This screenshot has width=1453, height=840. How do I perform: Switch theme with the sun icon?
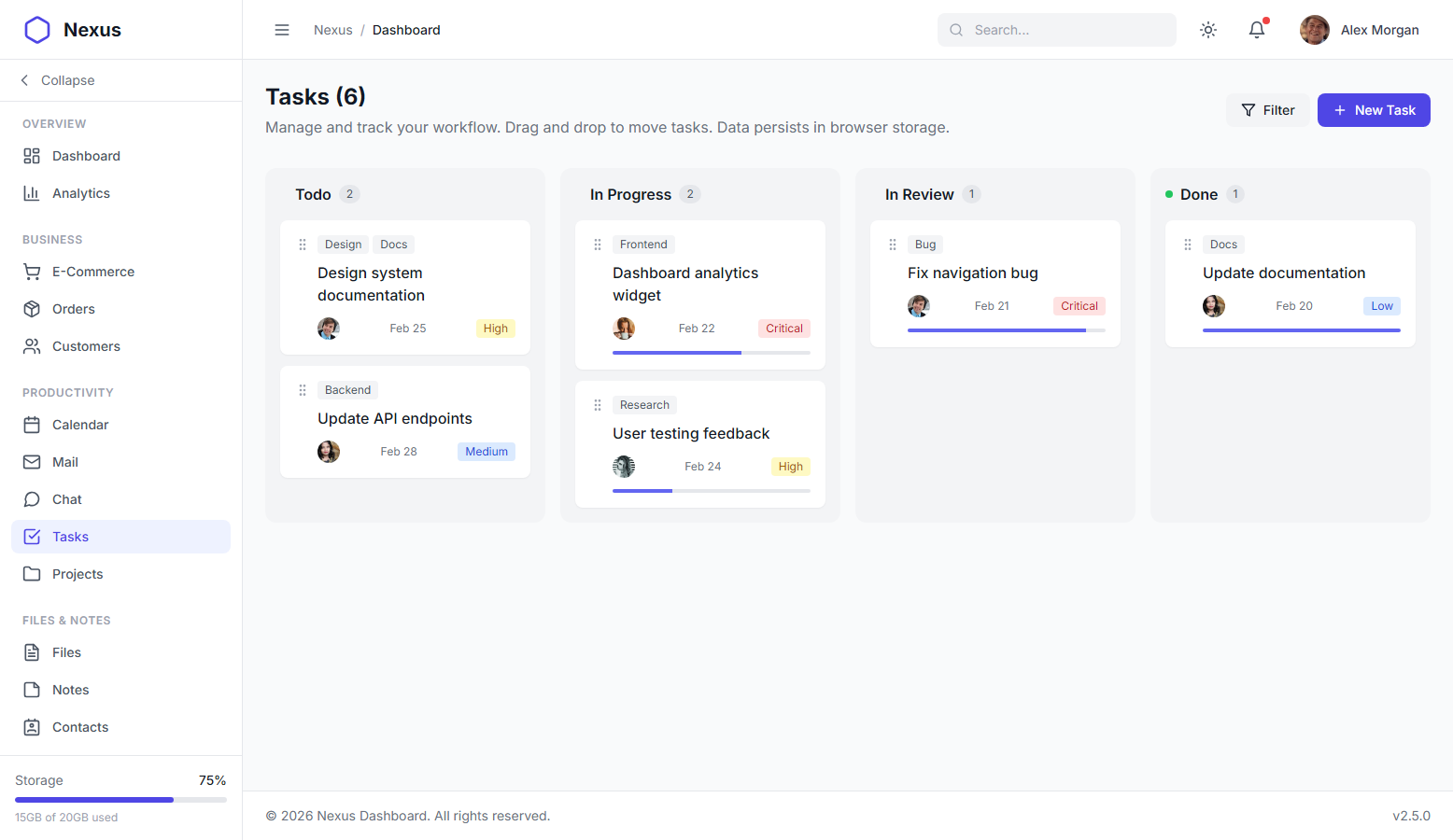pyautogui.click(x=1208, y=30)
